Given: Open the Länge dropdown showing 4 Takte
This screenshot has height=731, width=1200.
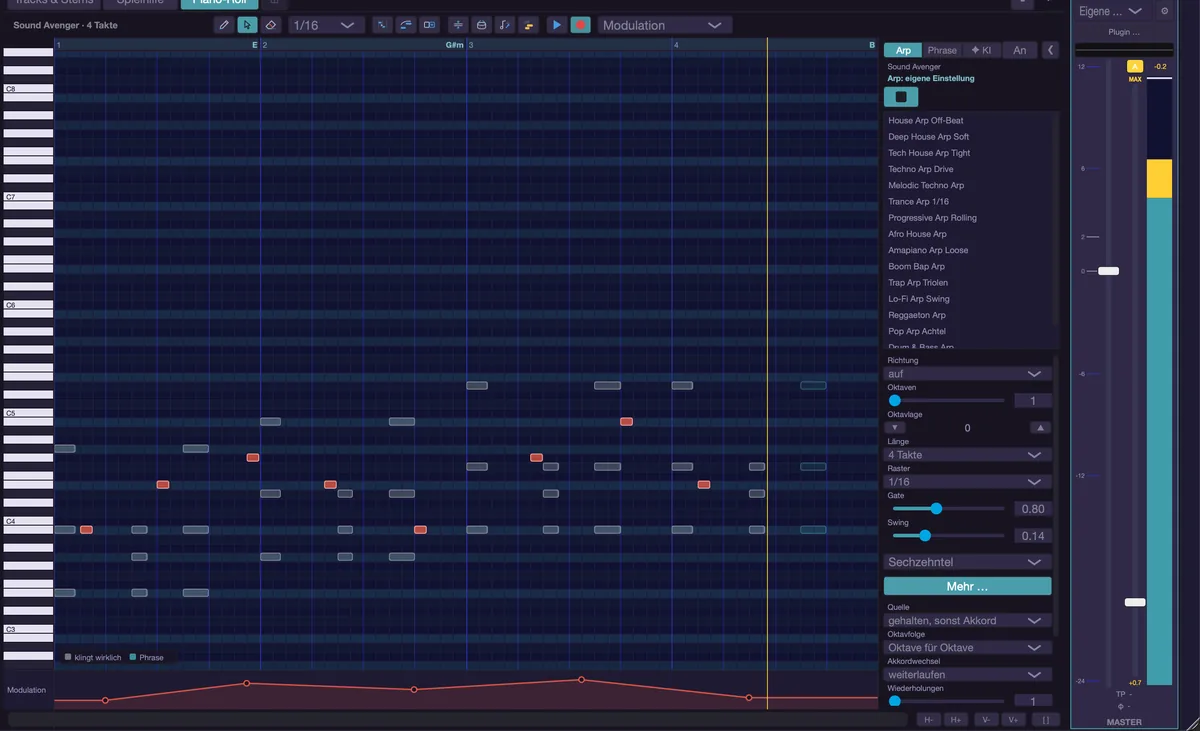Looking at the screenshot, I should tap(967, 455).
